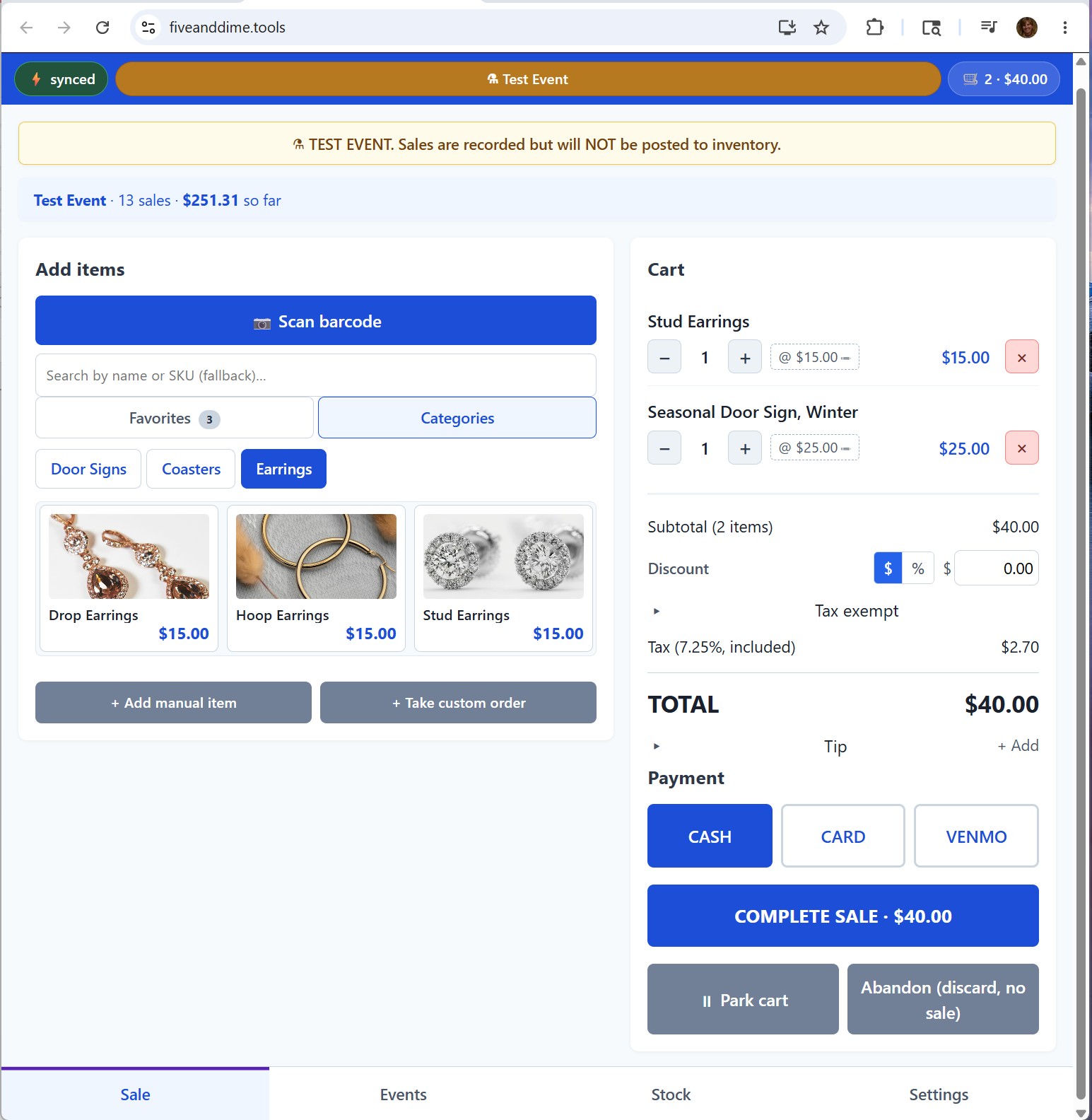Click the install app icon in address bar
Viewport: 1092px width, 1120px height.
tap(787, 28)
